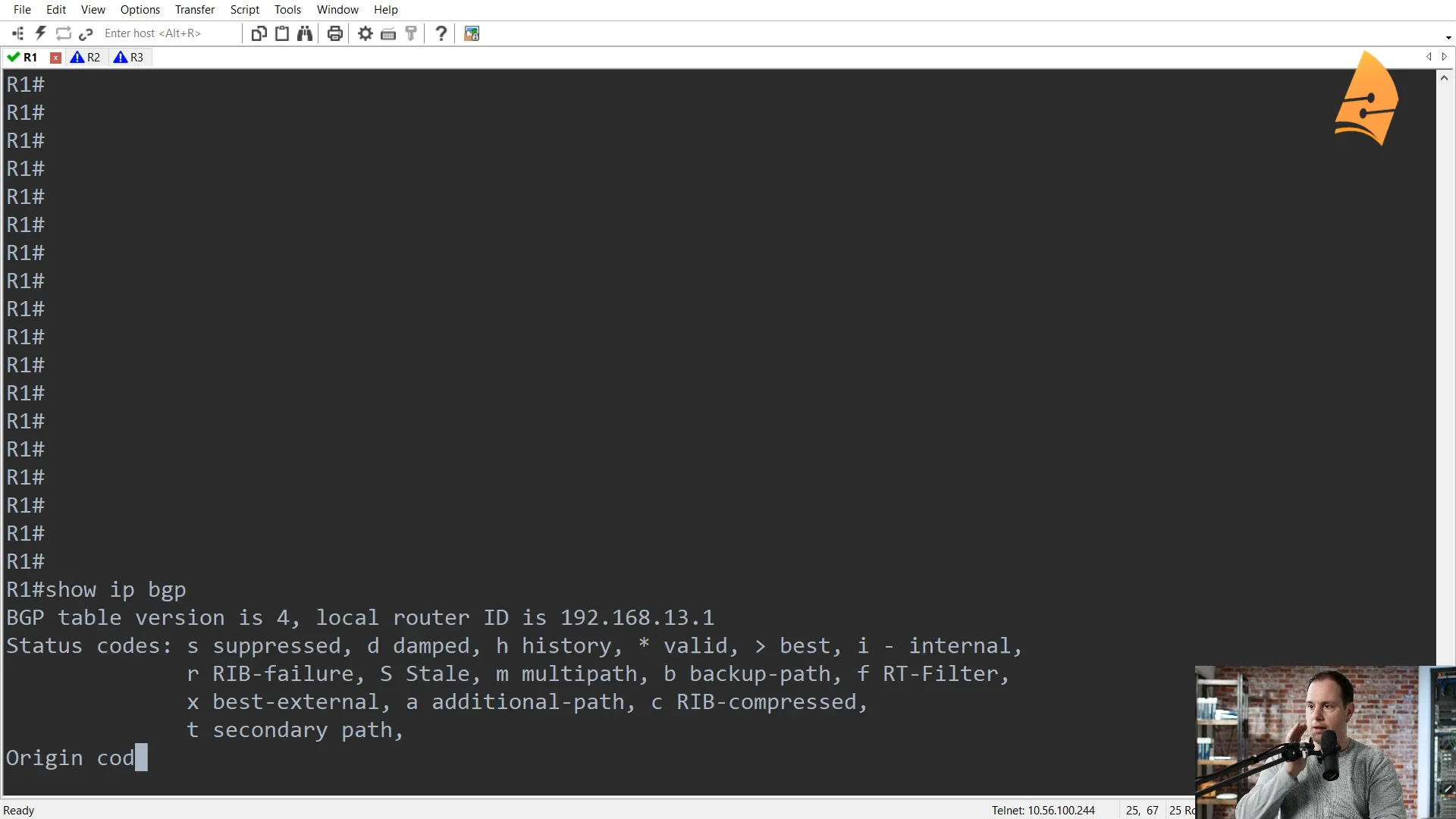Viewport: 1456px width, 819px height.
Task: Launch SecureFX from the toolbar
Action: [472, 33]
